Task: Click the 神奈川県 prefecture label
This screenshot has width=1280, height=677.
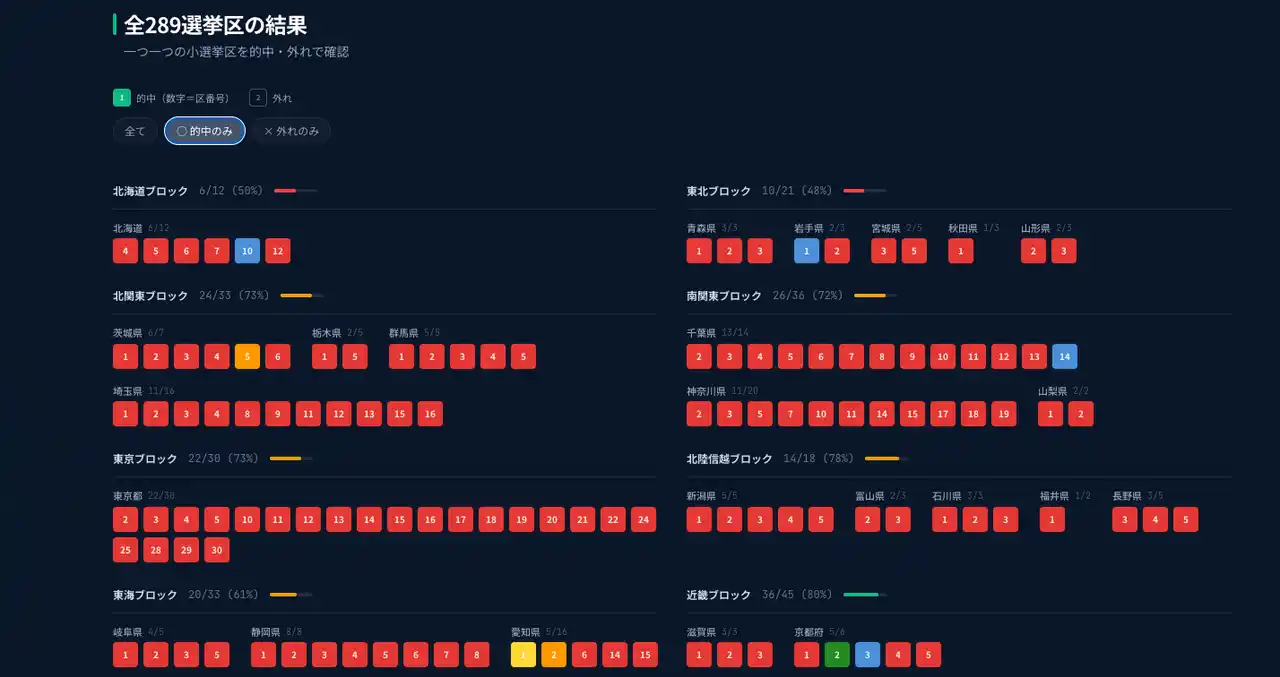Action: pos(706,391)
